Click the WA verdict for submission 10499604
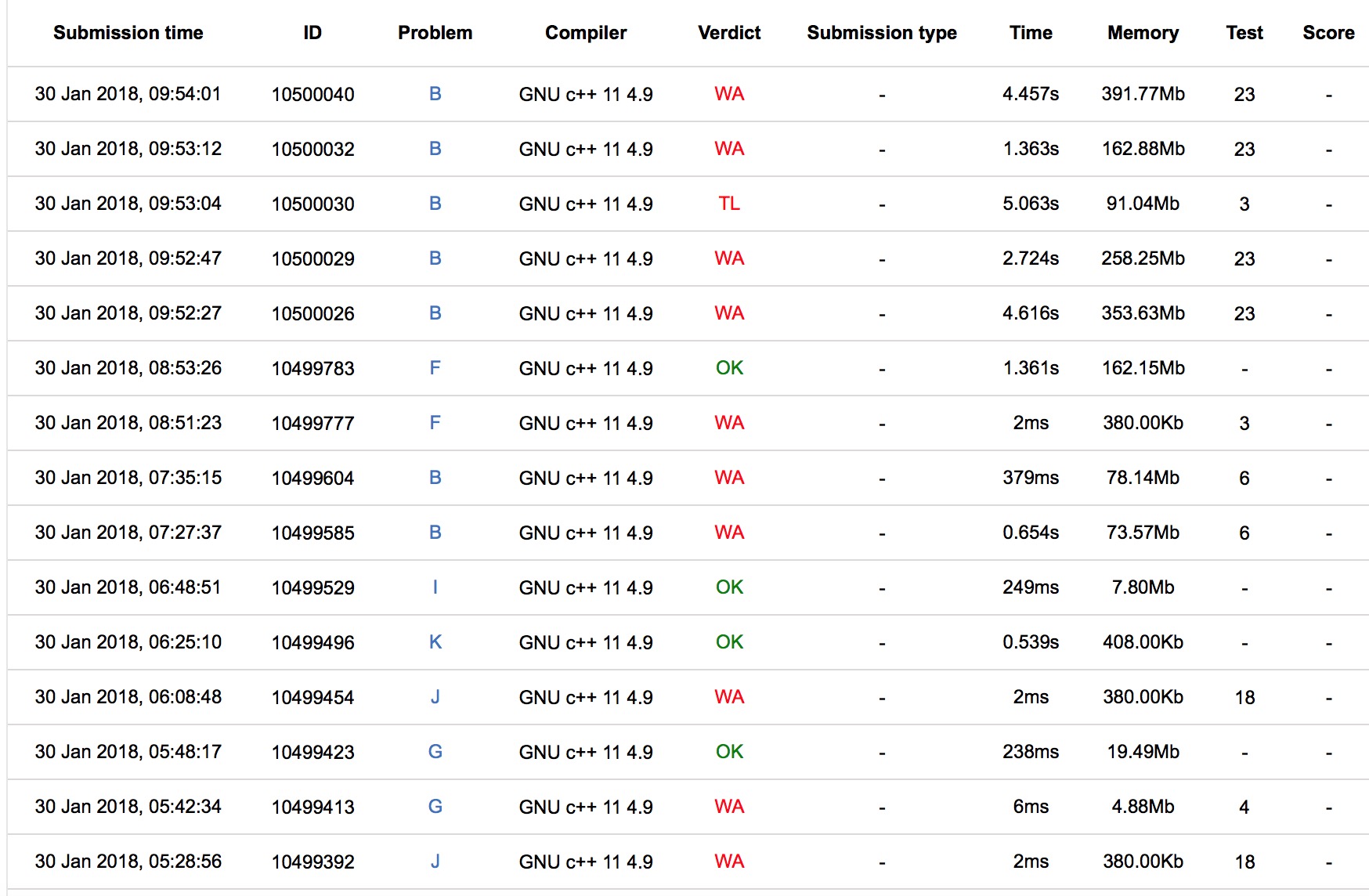The image size is (1369, 896). [x=728, y=478]
